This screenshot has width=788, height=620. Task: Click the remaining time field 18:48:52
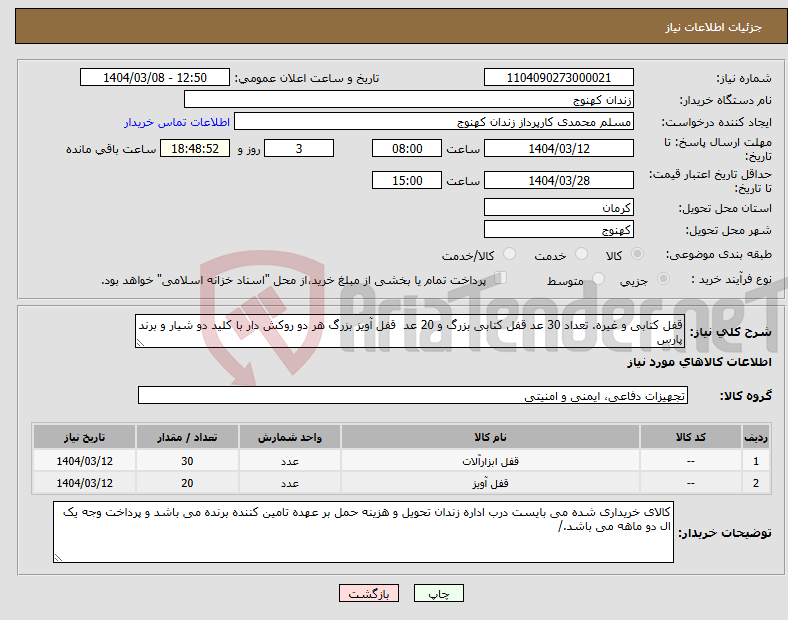[x=195, y=148]
